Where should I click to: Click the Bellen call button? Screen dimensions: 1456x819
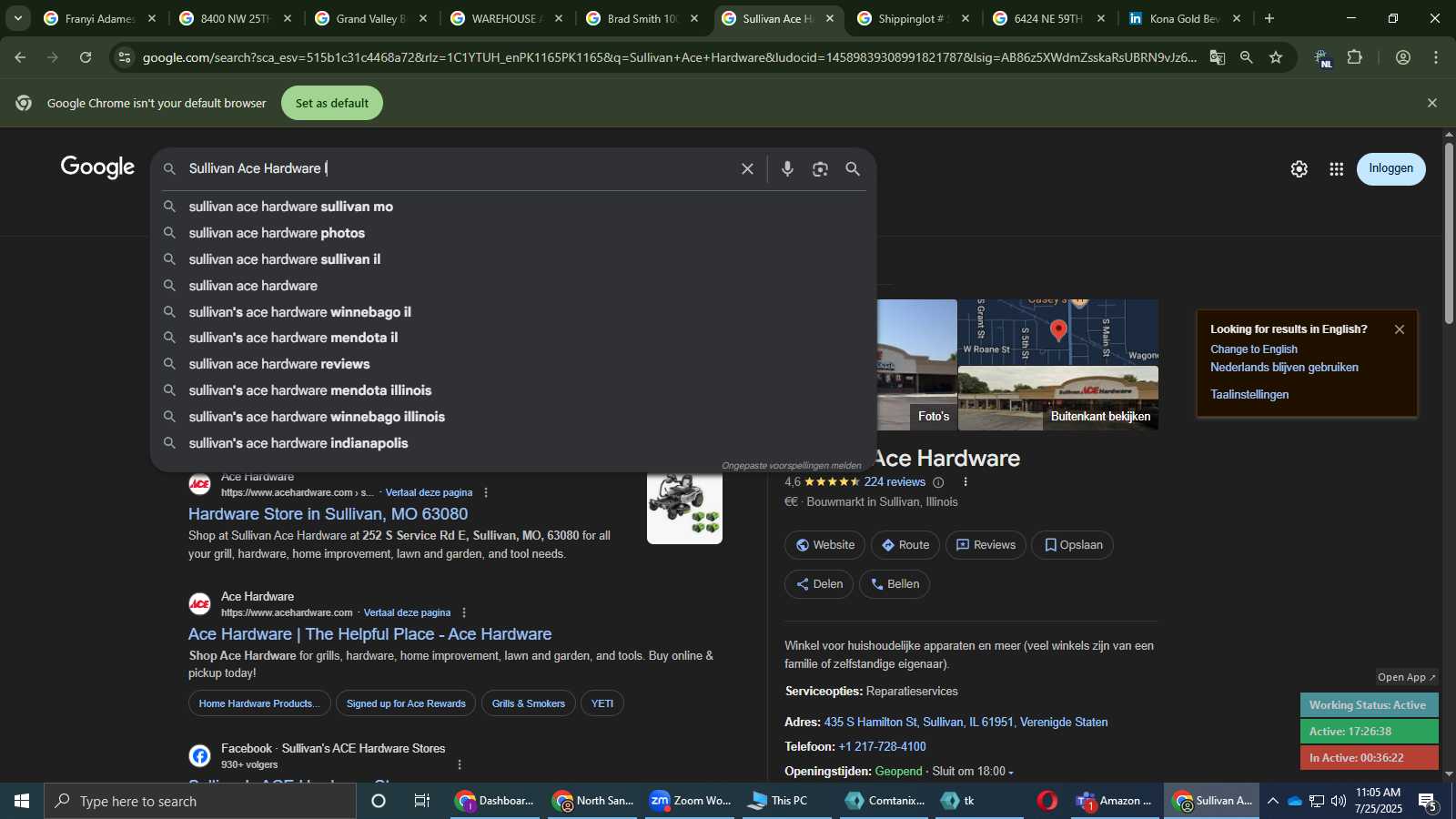coord(895,584)
